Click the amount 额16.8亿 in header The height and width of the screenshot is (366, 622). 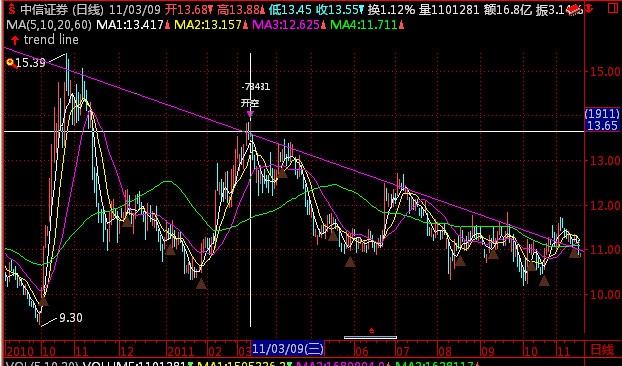(x=507, y=10)
